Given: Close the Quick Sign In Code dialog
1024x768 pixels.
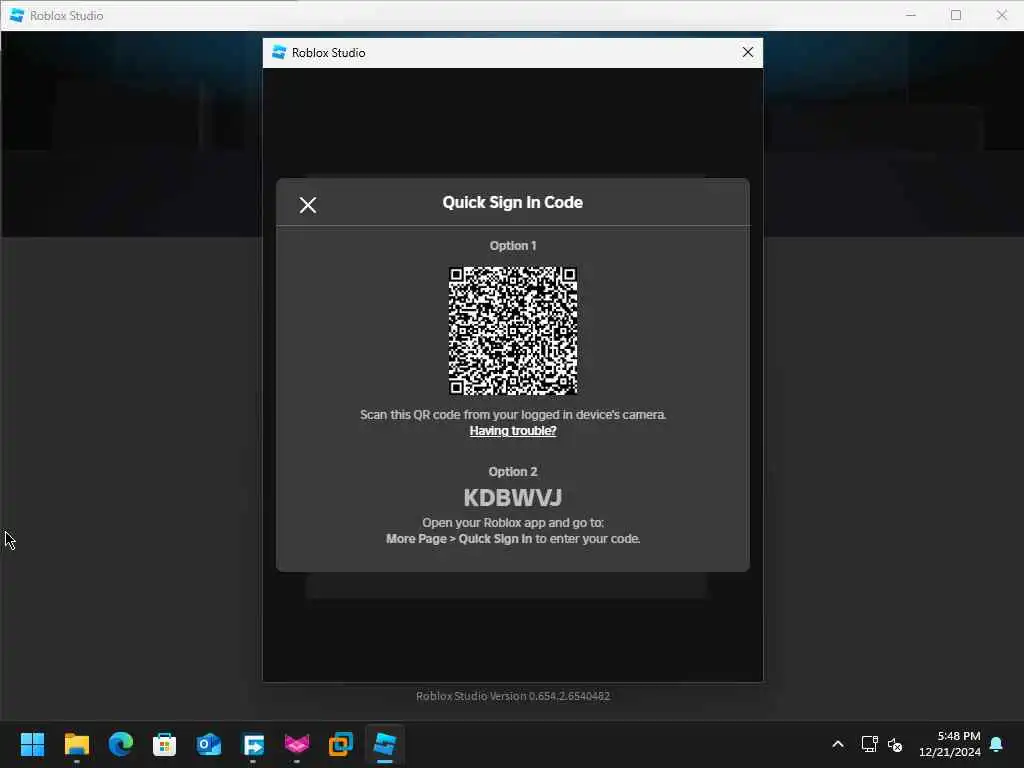Looking at the screenshot, I should pyautogui.click(x=308, y=205).
